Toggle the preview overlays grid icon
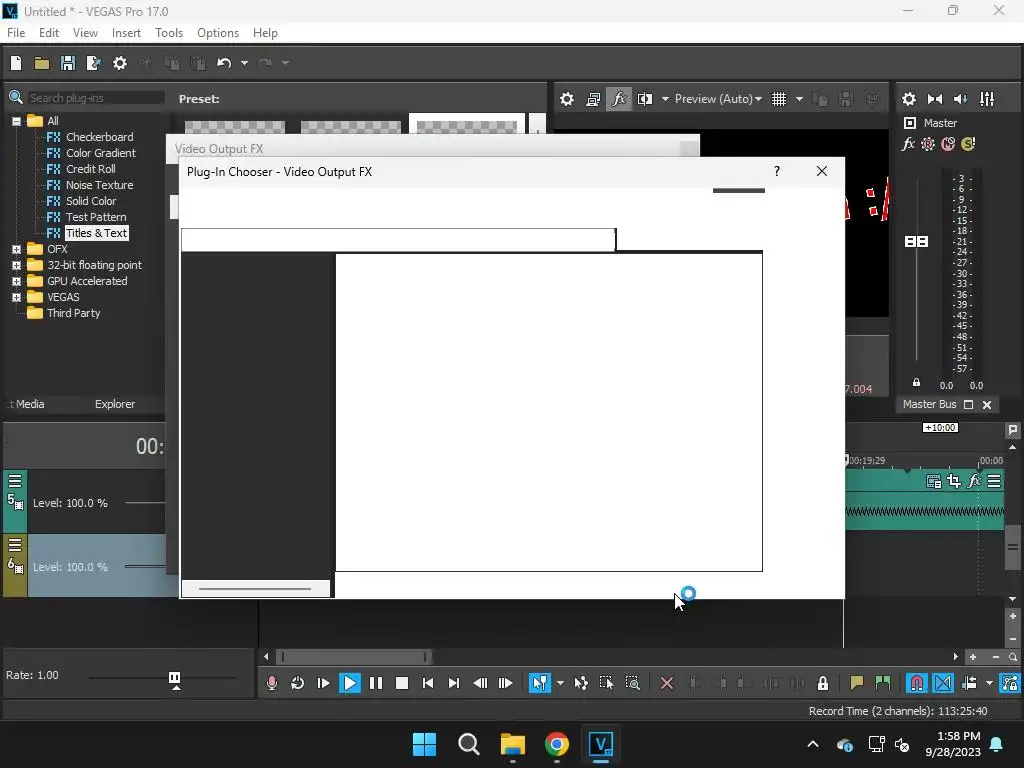This screenshot has height=768, width=1024. [779, 99]
